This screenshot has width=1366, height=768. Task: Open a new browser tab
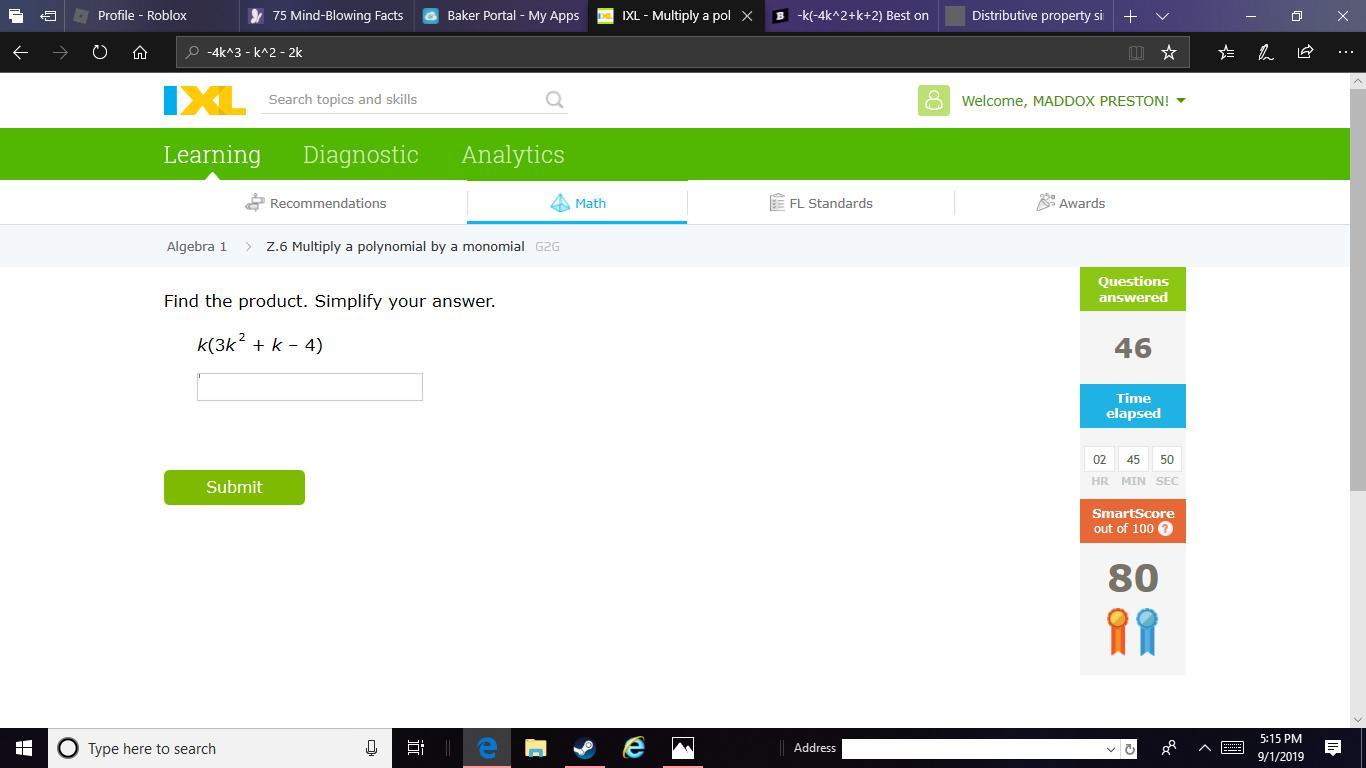pyautogui.click(x=1130, y=16)
